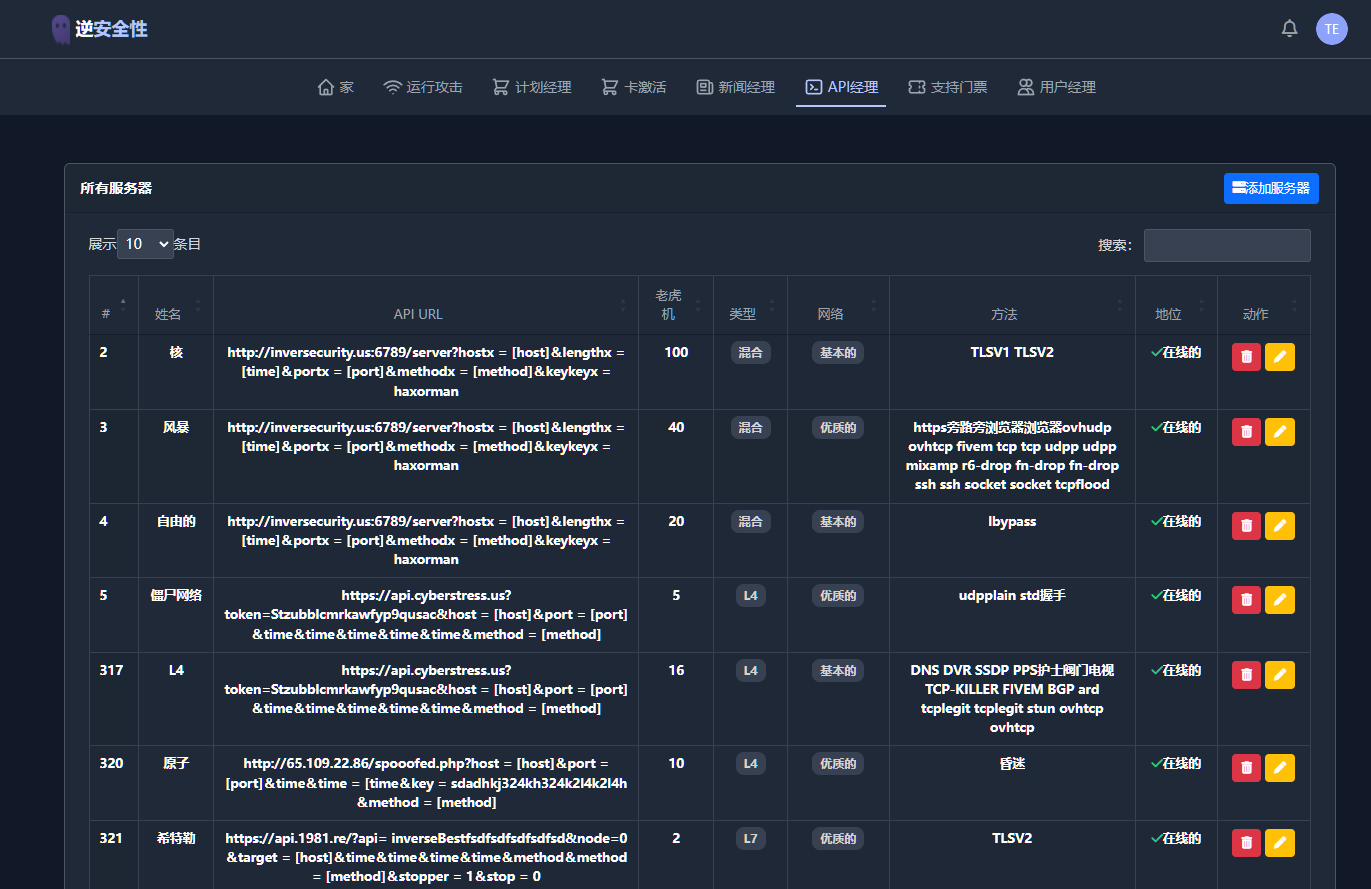Delete the server in row 5
Screen dimensions: 1371x889
[1246, 600]
